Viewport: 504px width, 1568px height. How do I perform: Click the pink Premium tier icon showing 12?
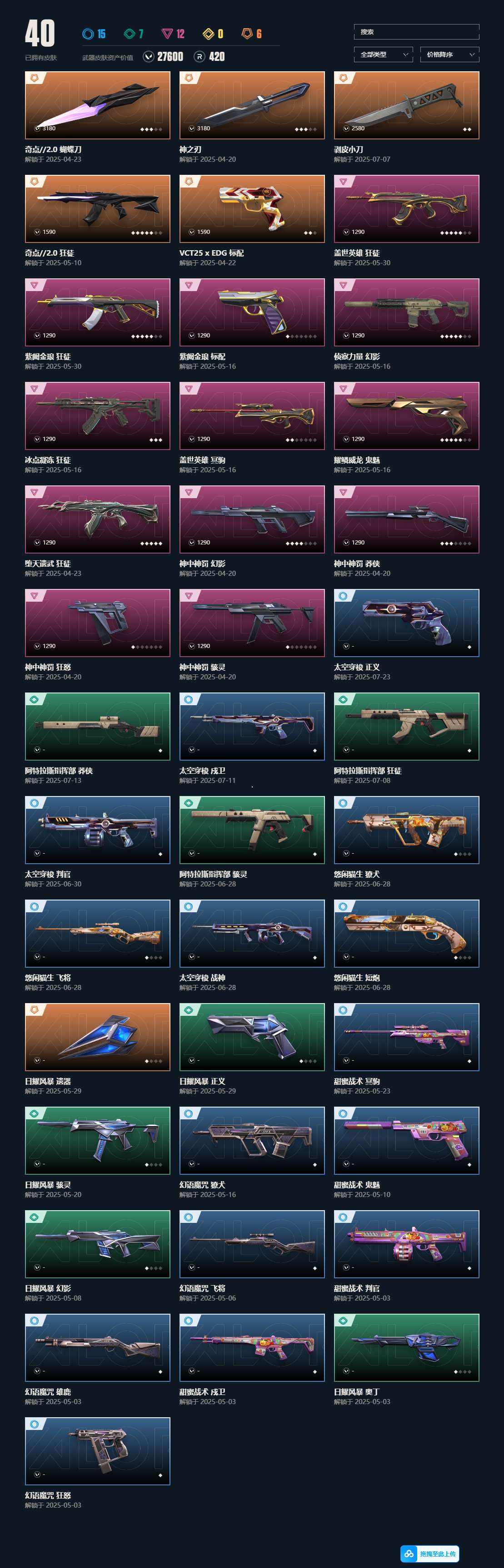click(x=167, y=34)
